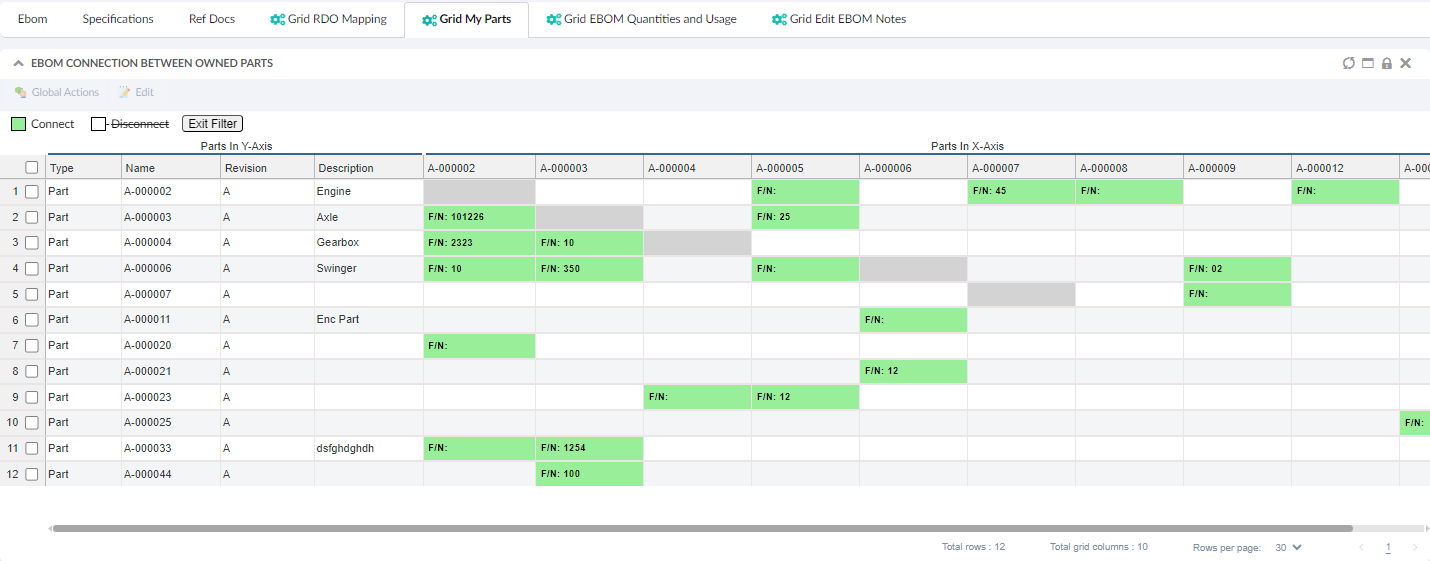Click the Grid RDO Mapping gear icon
This screenshot has height=561, width=1430.
click(277, 19)
